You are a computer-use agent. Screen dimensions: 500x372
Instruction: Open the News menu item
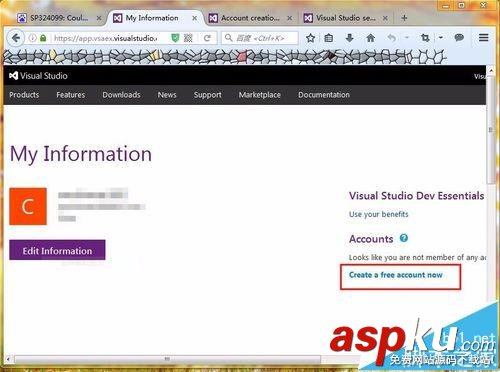tap(167, 95)
